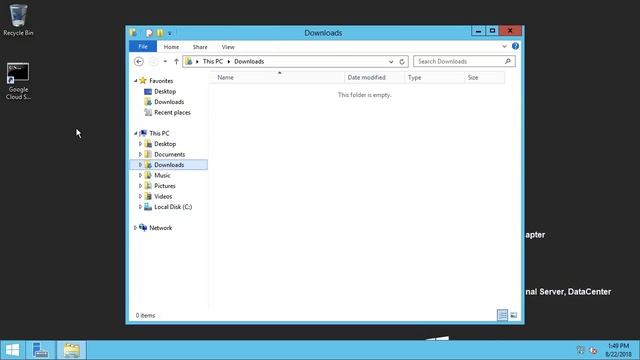Click the '0 items' status text

click(145, 316)
